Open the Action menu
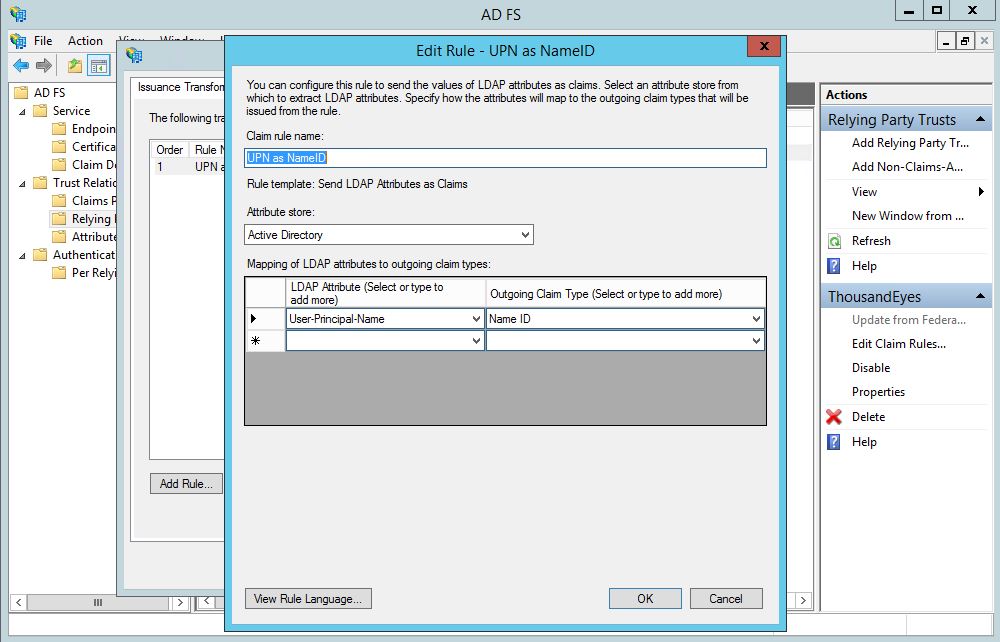The image size is (1000, 642). (x=85, y=41)
